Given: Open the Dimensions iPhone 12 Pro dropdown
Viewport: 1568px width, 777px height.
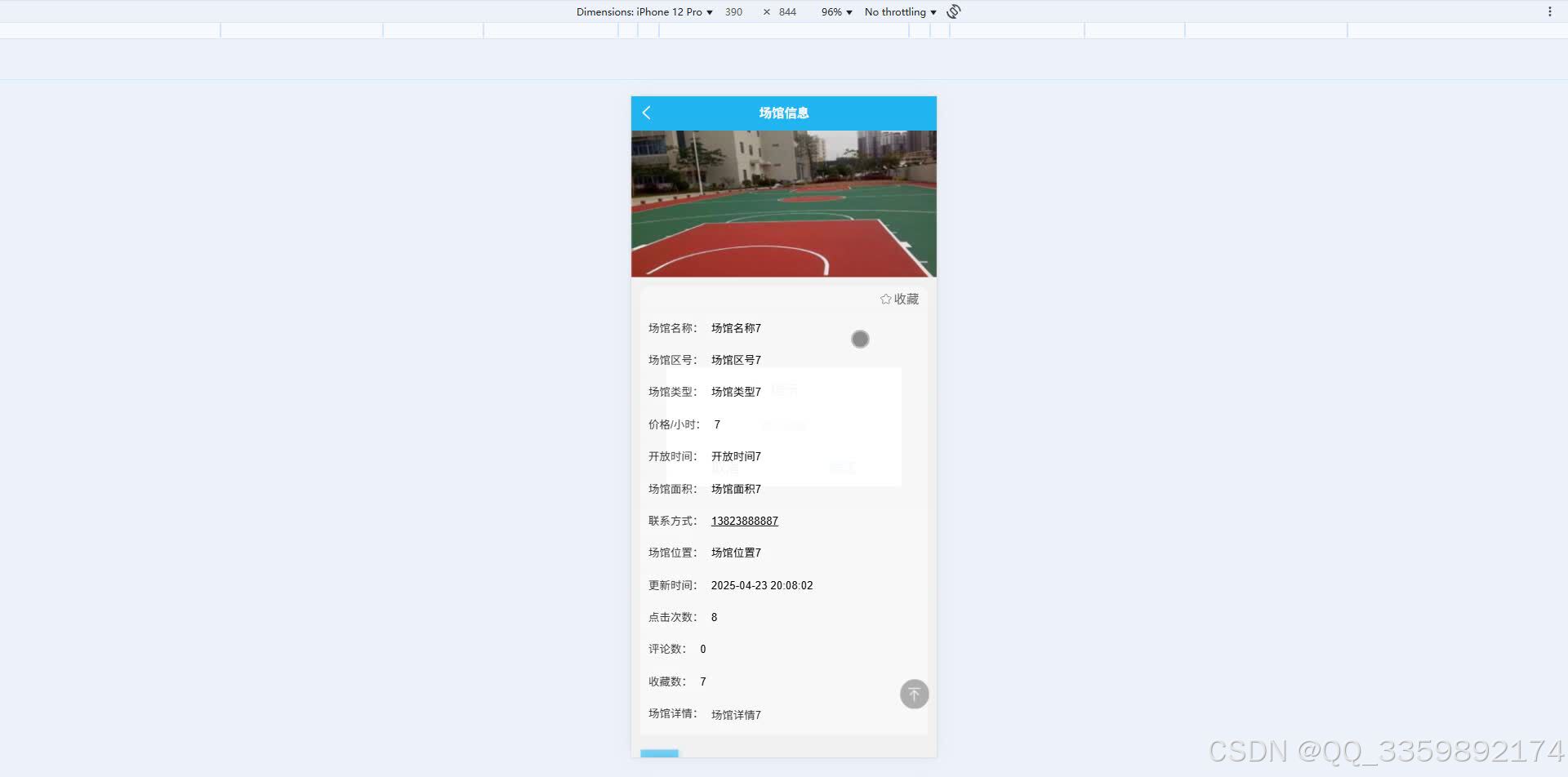Looking at the screenshot, I should click(x=644, y=11).
